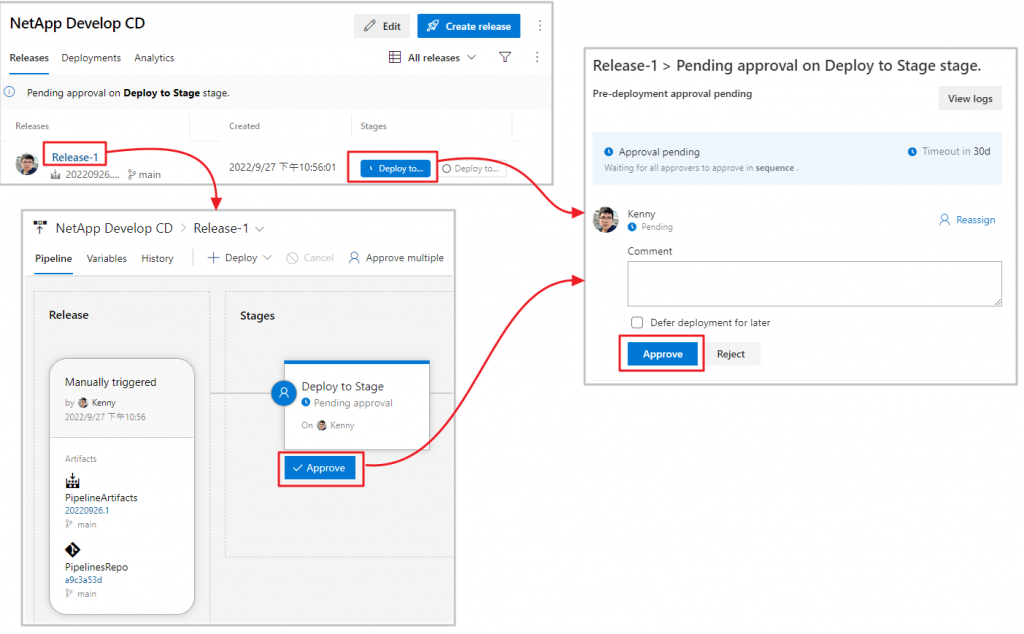The width and height of the screenshot is (1024, 634).
Task: Click the Reassign link
Action: (x=967, y=220)
